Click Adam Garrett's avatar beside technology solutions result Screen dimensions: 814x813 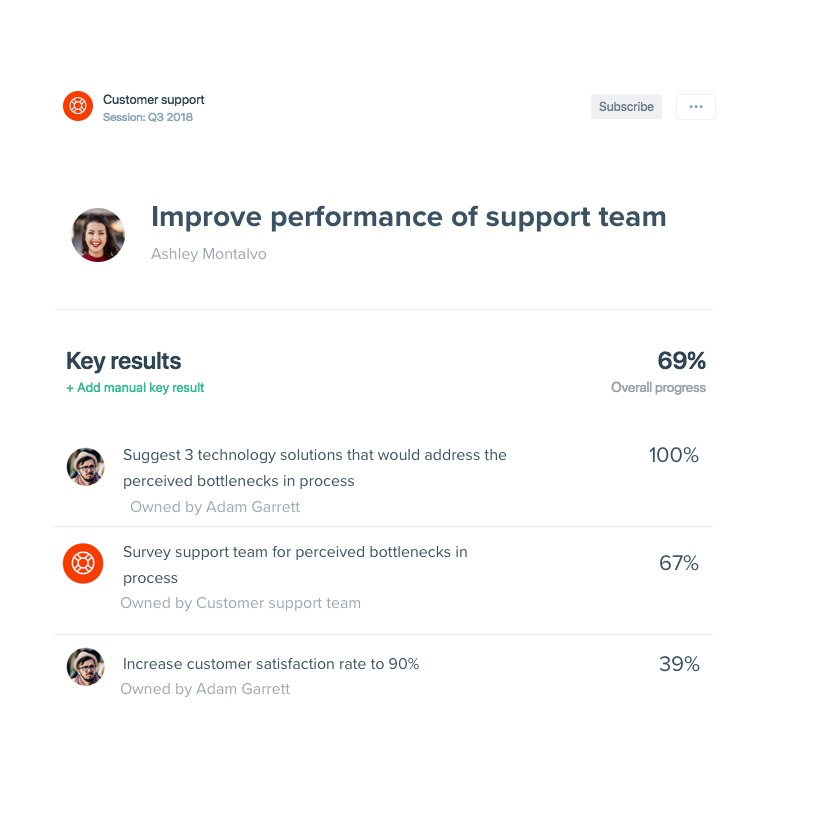pos(85,467)
